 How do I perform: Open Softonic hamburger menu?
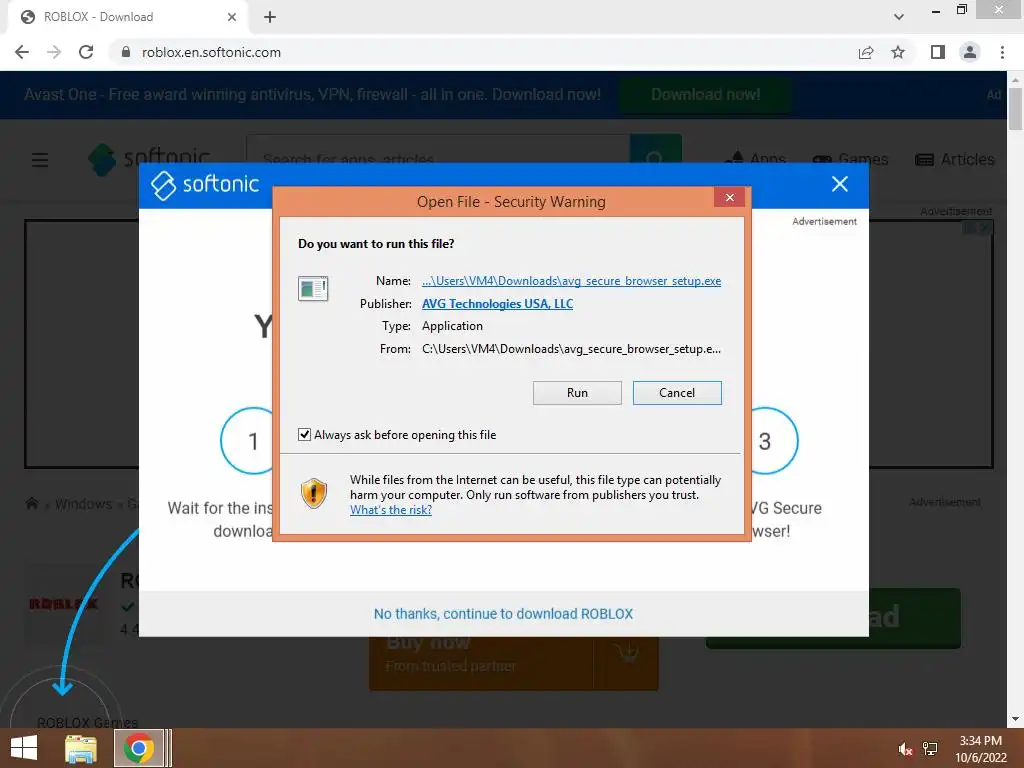40,159
